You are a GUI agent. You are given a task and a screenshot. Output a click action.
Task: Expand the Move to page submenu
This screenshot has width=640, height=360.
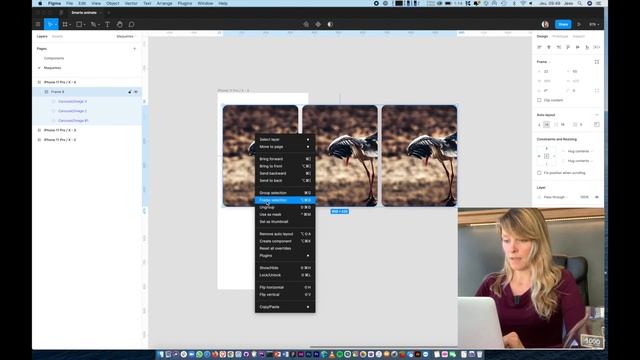point(285,147)
